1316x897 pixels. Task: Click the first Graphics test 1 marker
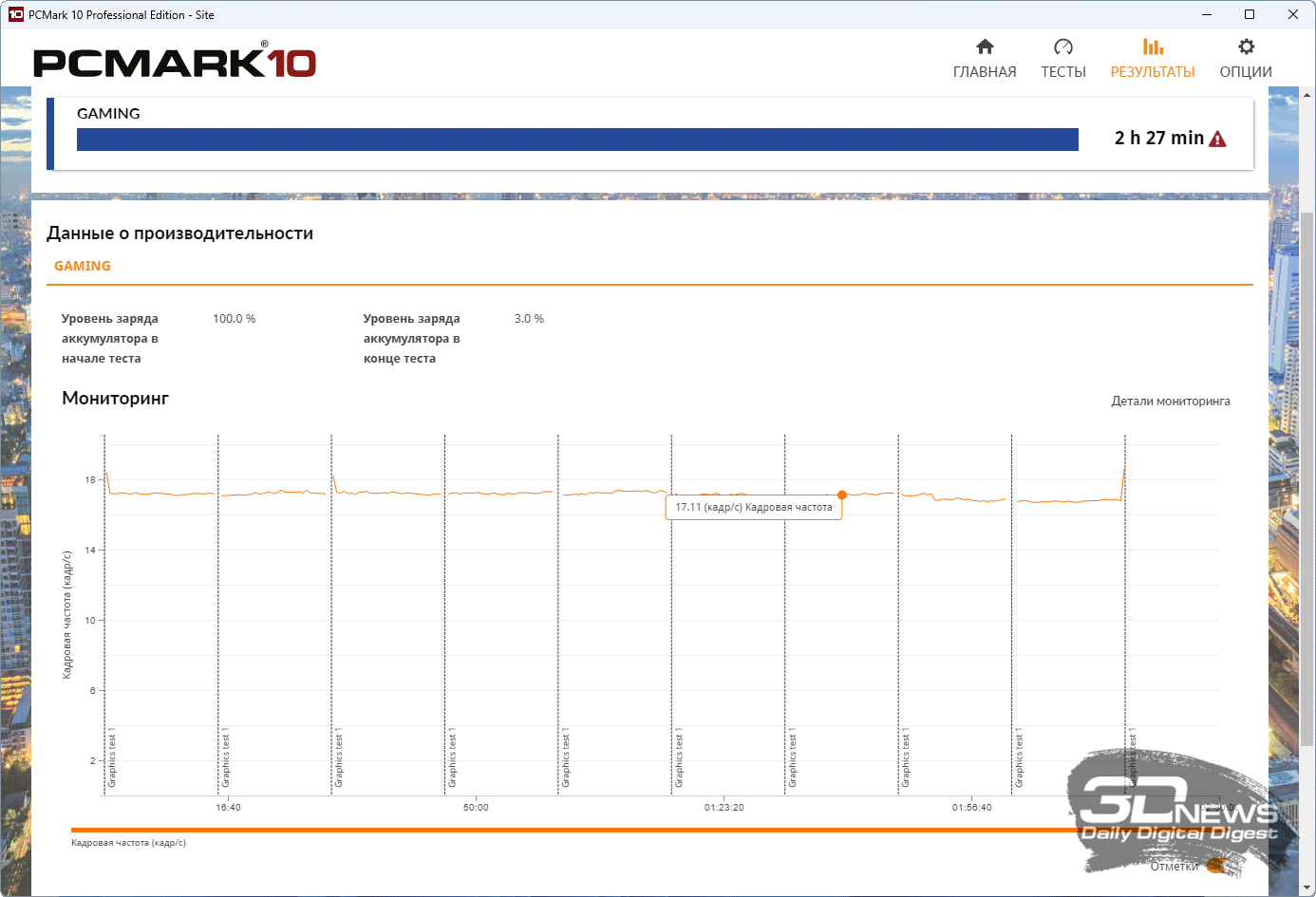pos(112,759)
